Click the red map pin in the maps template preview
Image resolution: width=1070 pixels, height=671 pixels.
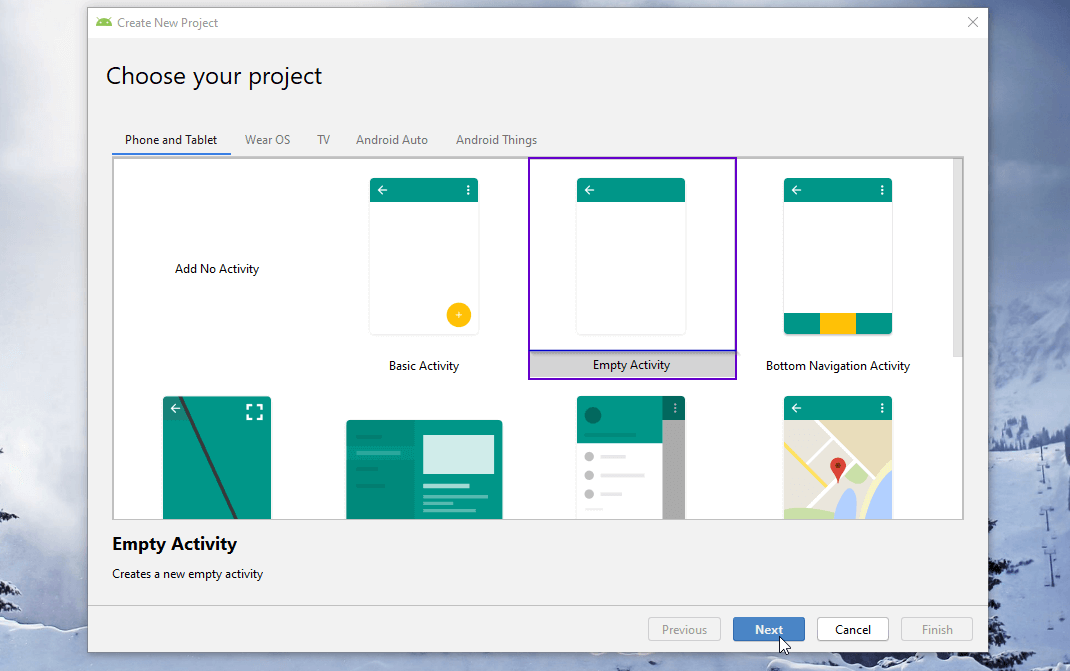point(838,465)
